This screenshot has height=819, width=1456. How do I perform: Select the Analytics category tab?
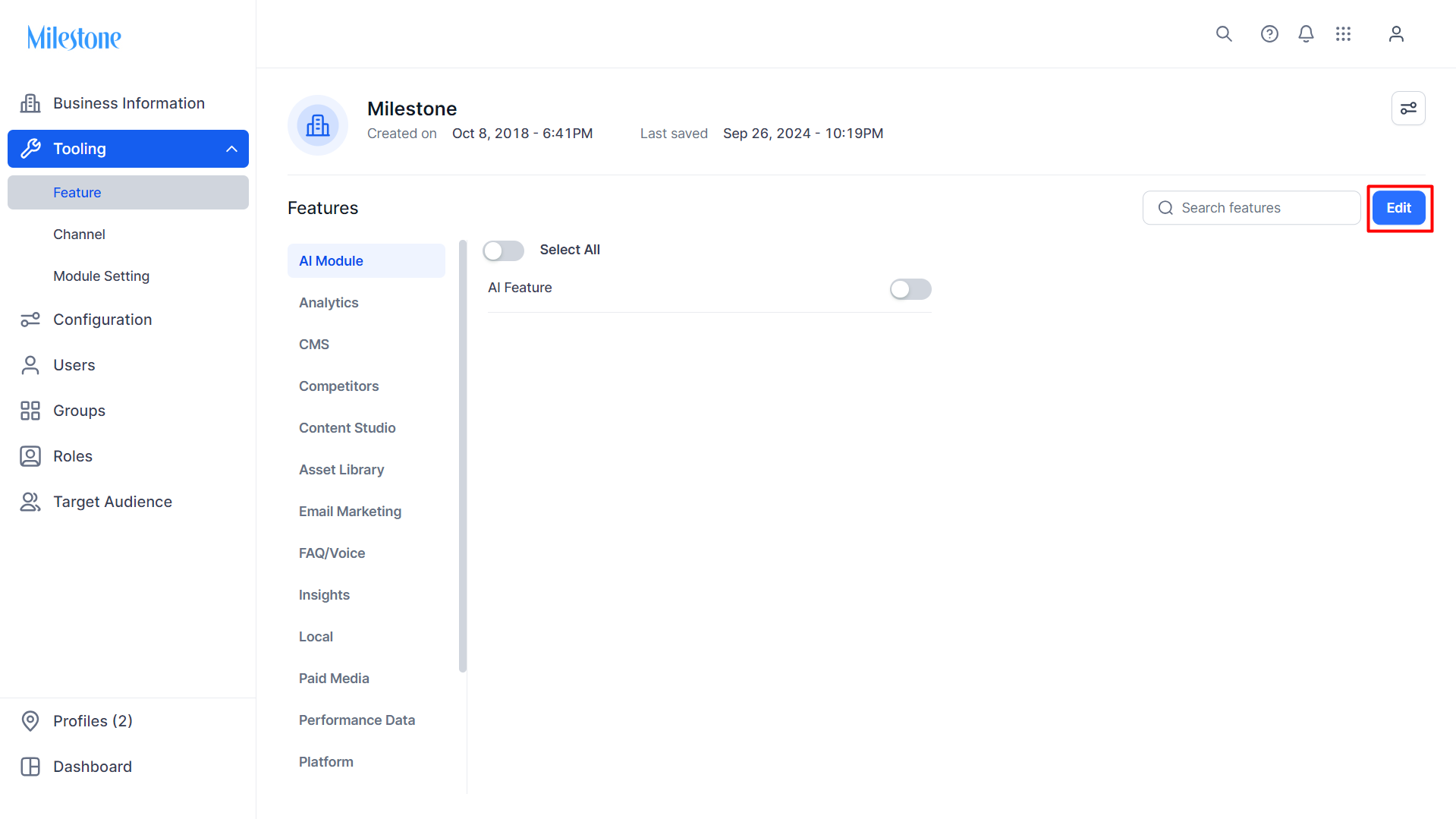366,303
